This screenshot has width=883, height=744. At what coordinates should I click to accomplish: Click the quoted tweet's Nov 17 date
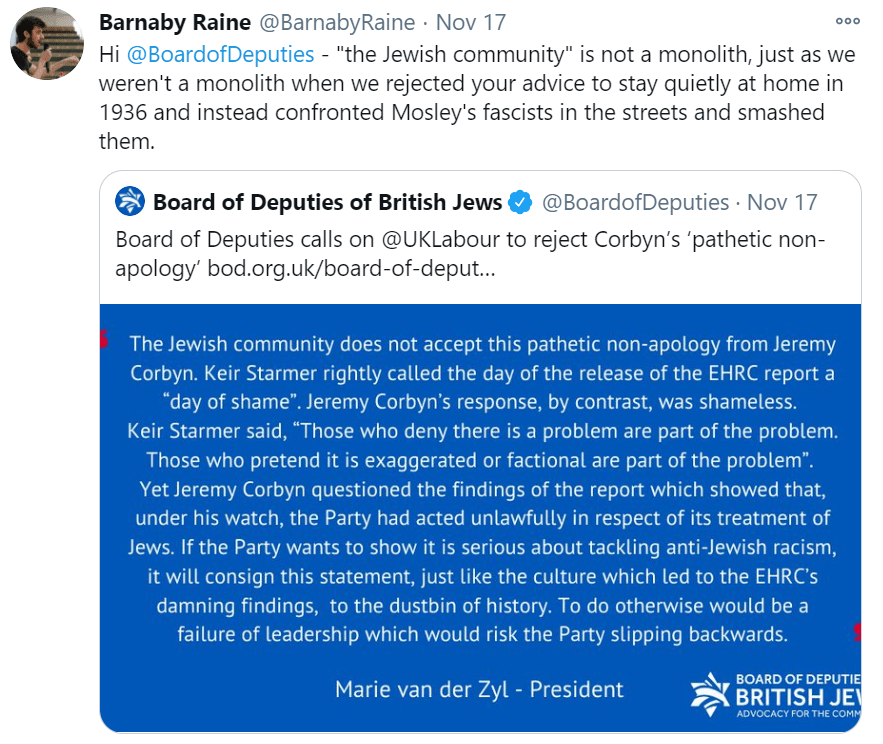point(782,202)
